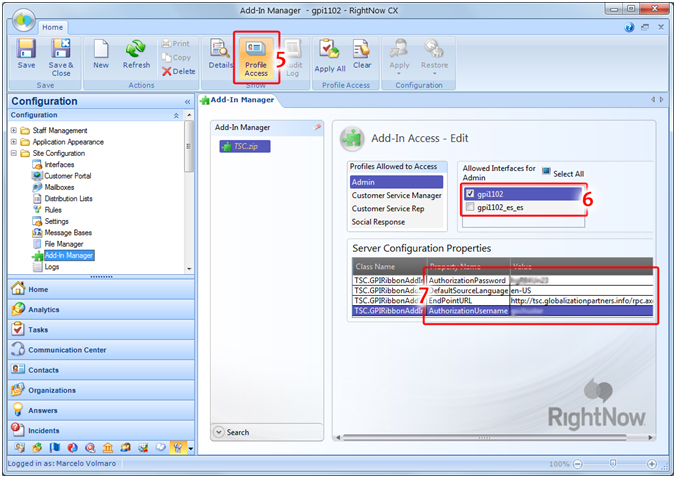Viewport: 676px width, 478px height.
Task: Switch to the Home ribbon tab
Action: click(x=53, y=27)
